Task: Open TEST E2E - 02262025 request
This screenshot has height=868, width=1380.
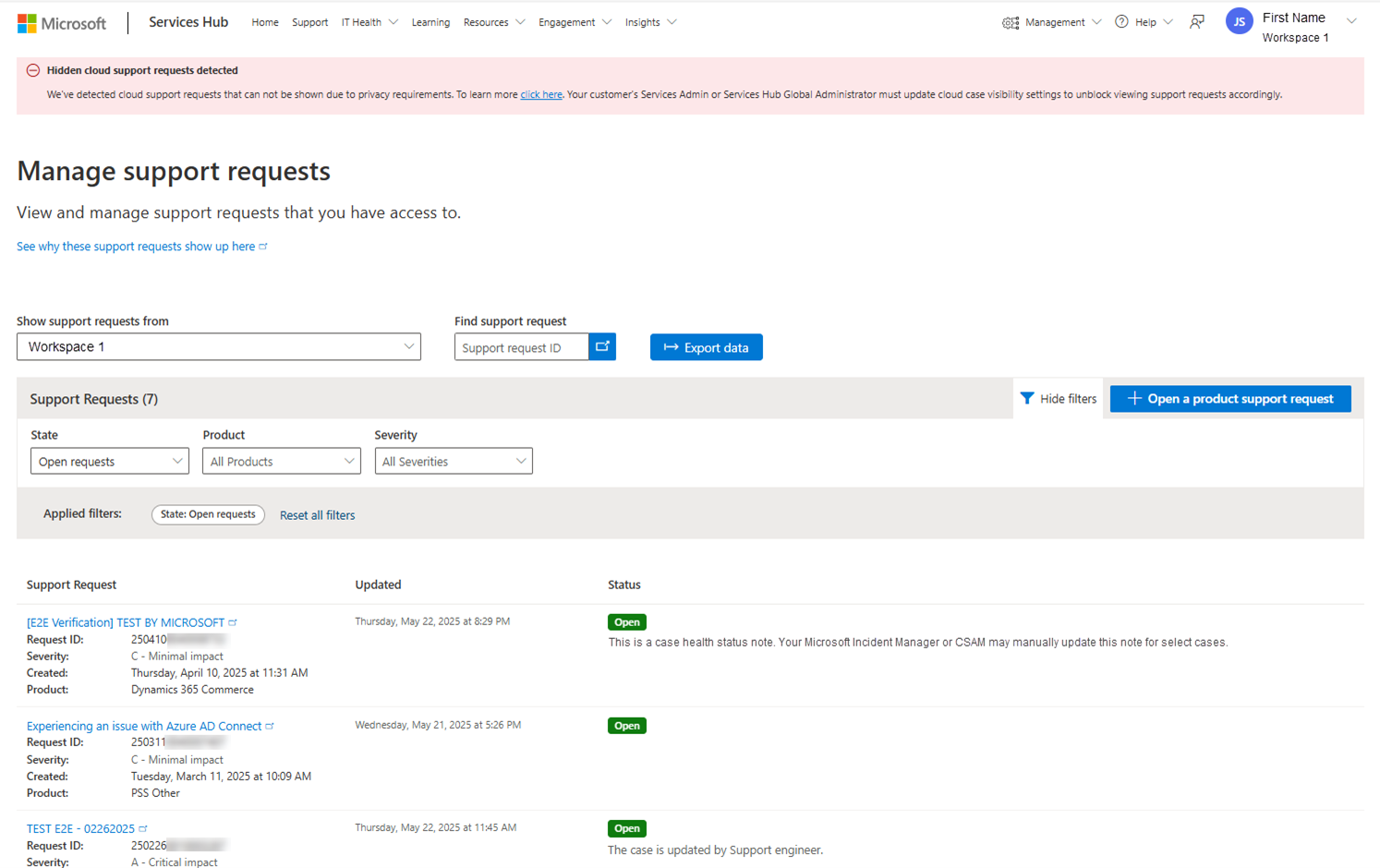Action: point(80,829)
